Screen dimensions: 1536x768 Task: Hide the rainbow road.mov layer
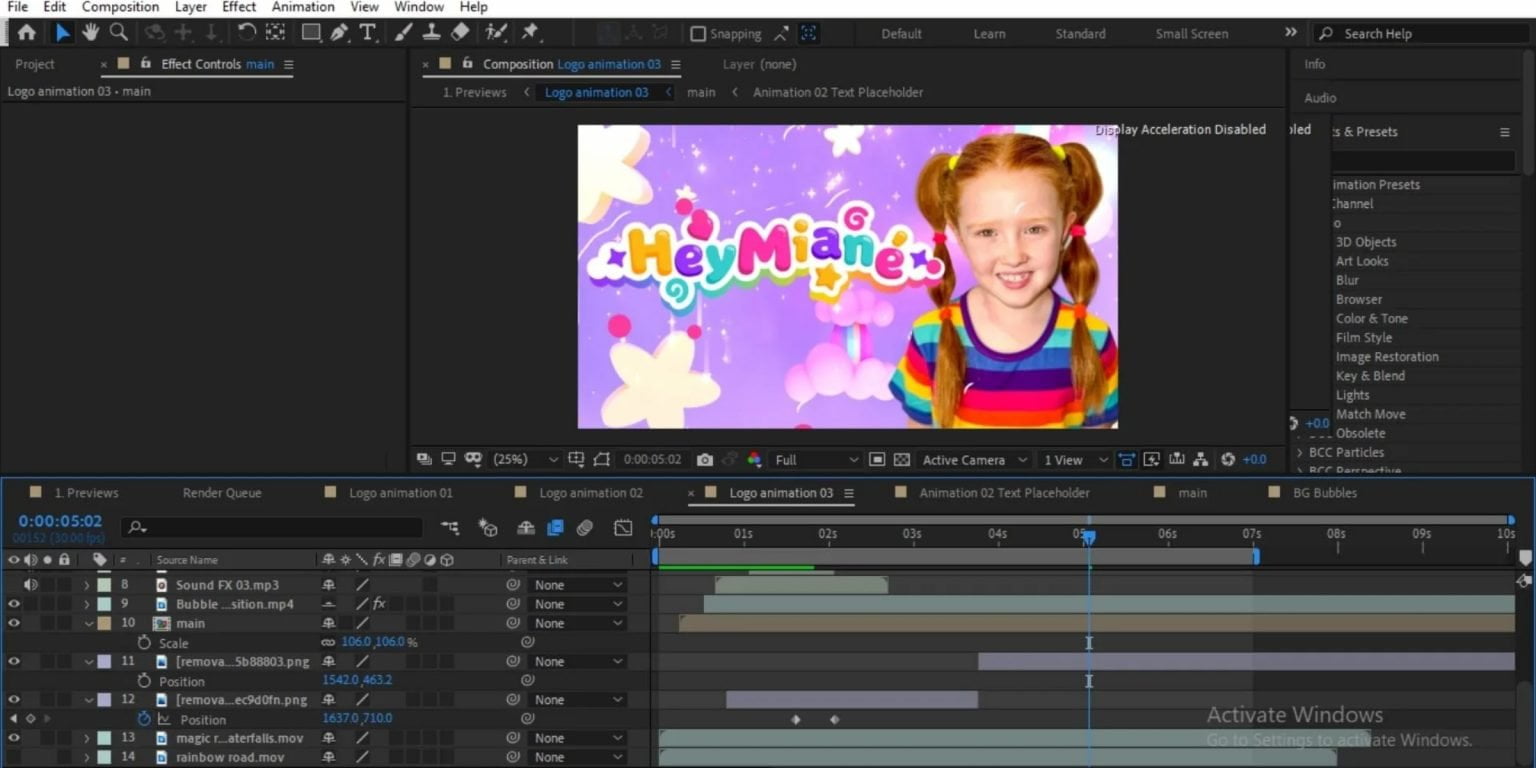(14, 757)
